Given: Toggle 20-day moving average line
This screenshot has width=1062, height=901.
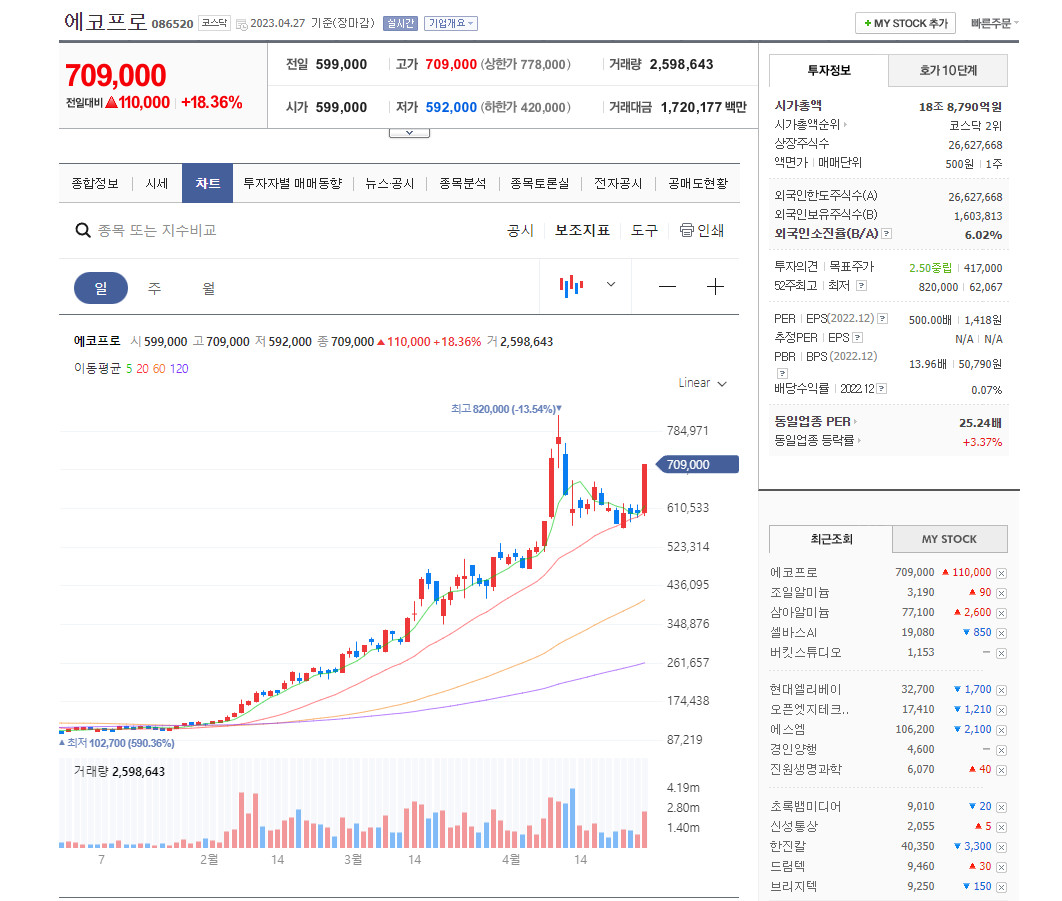Looking at the screenshot, I should click(x=142, y=369).
